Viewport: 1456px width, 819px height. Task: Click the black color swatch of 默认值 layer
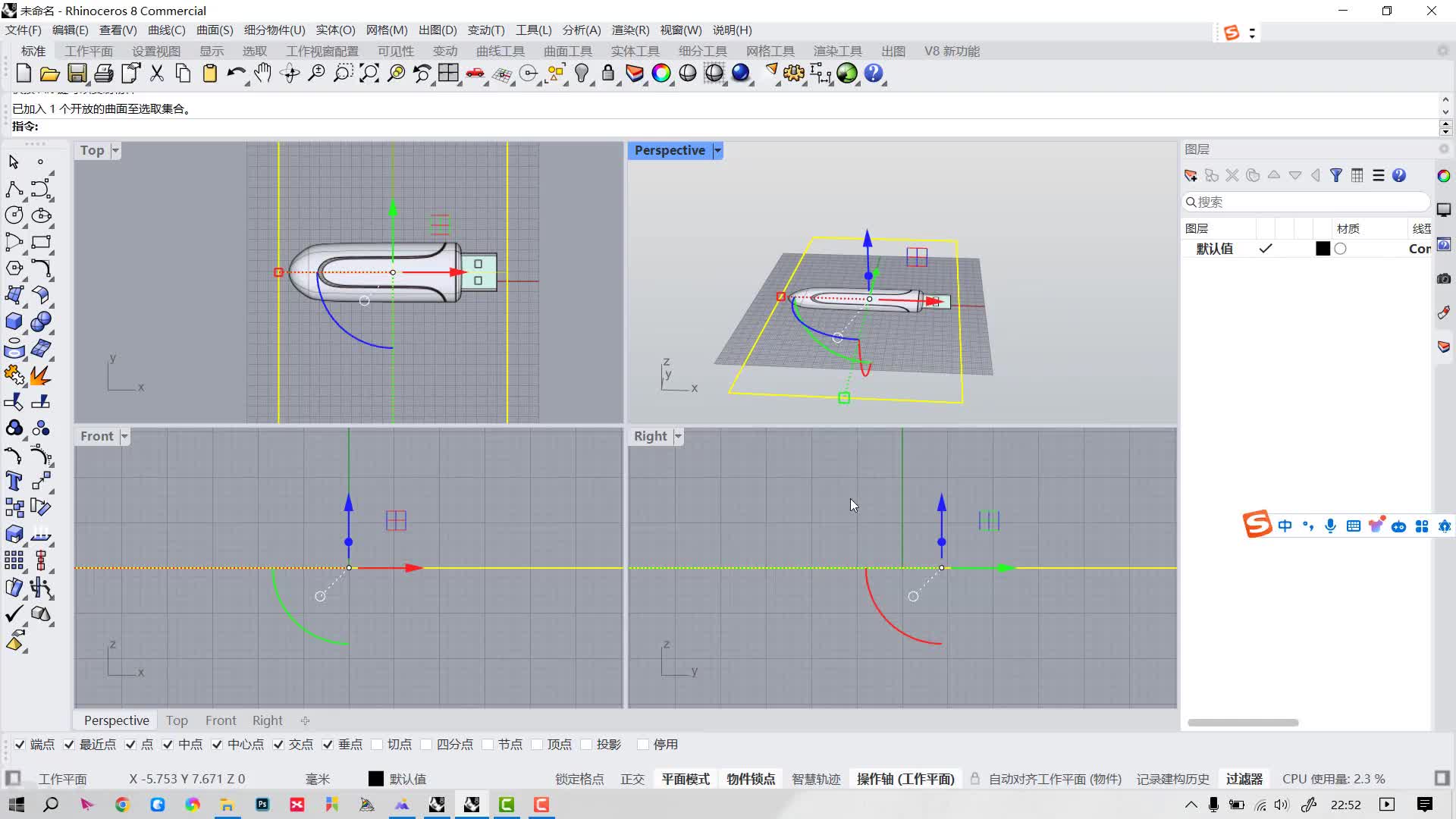(1323, 249)
